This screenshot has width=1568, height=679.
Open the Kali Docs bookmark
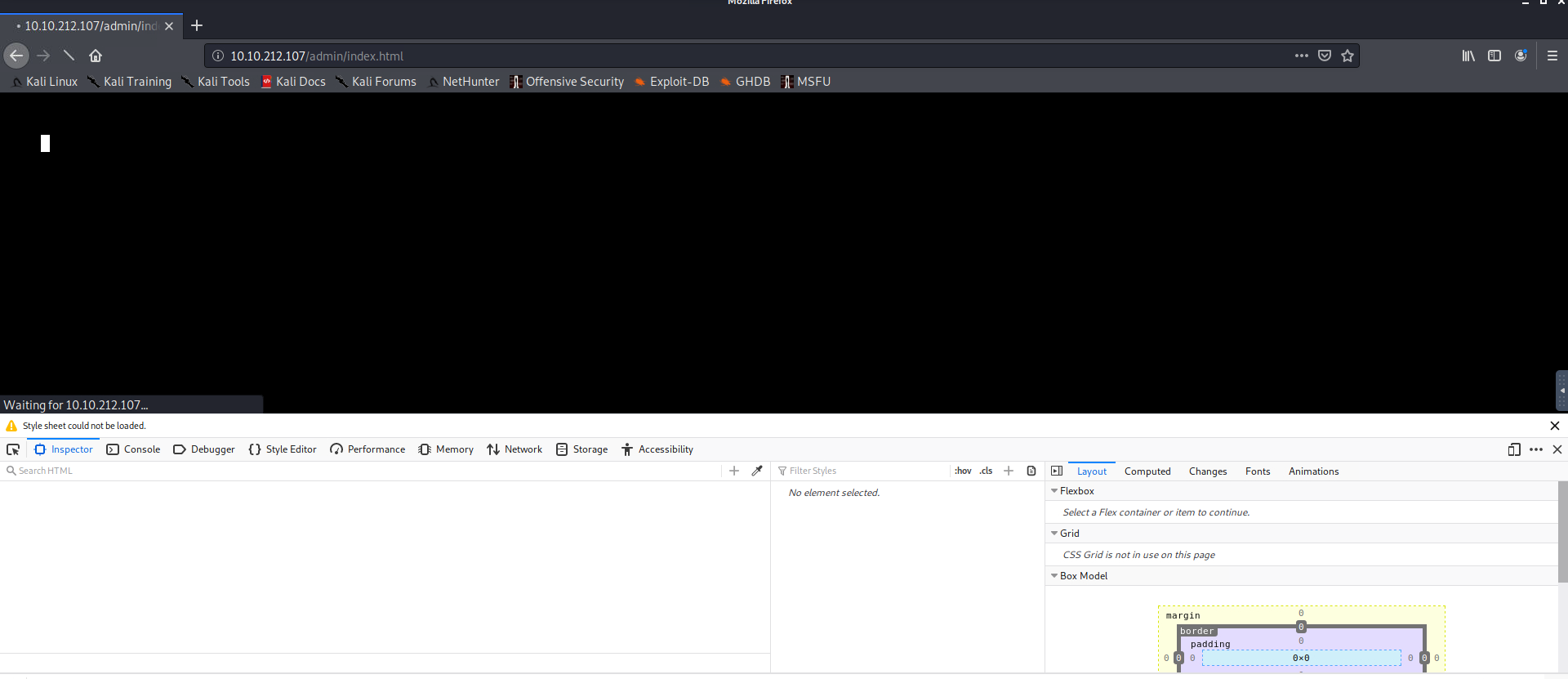point(293,82)
